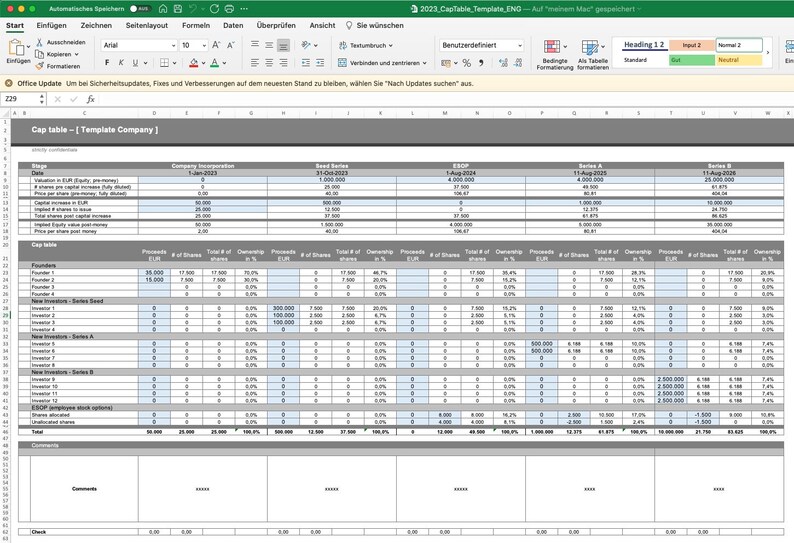Open the Arial font name dropdown
Screen dimensions: 794x543
point(139,45)
